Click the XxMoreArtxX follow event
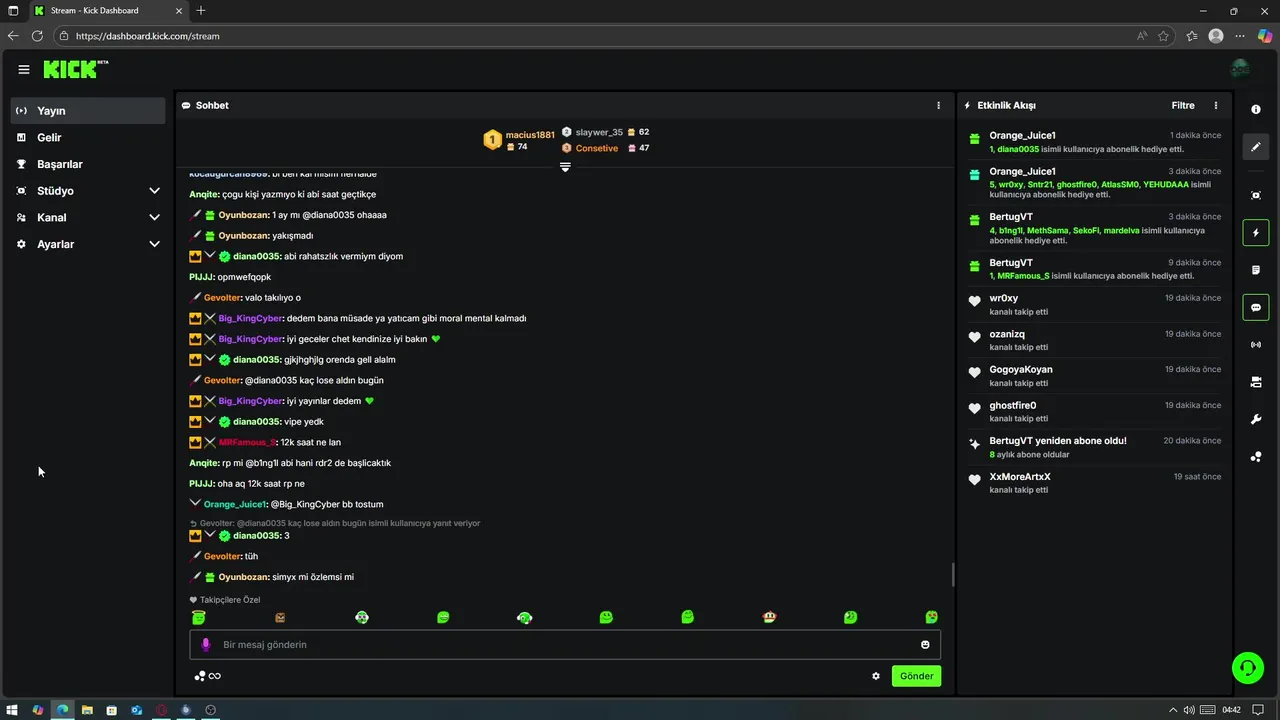The height and width of the screenshot is (720, 1280). (x=1094, y=482)
